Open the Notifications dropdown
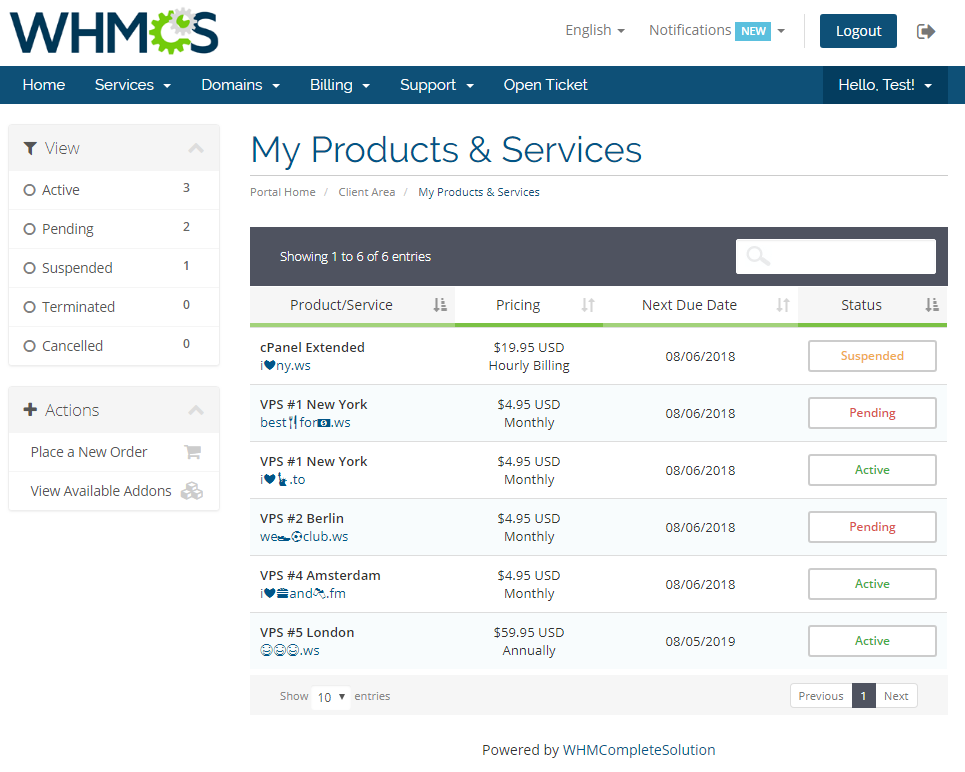 (717, 30)
